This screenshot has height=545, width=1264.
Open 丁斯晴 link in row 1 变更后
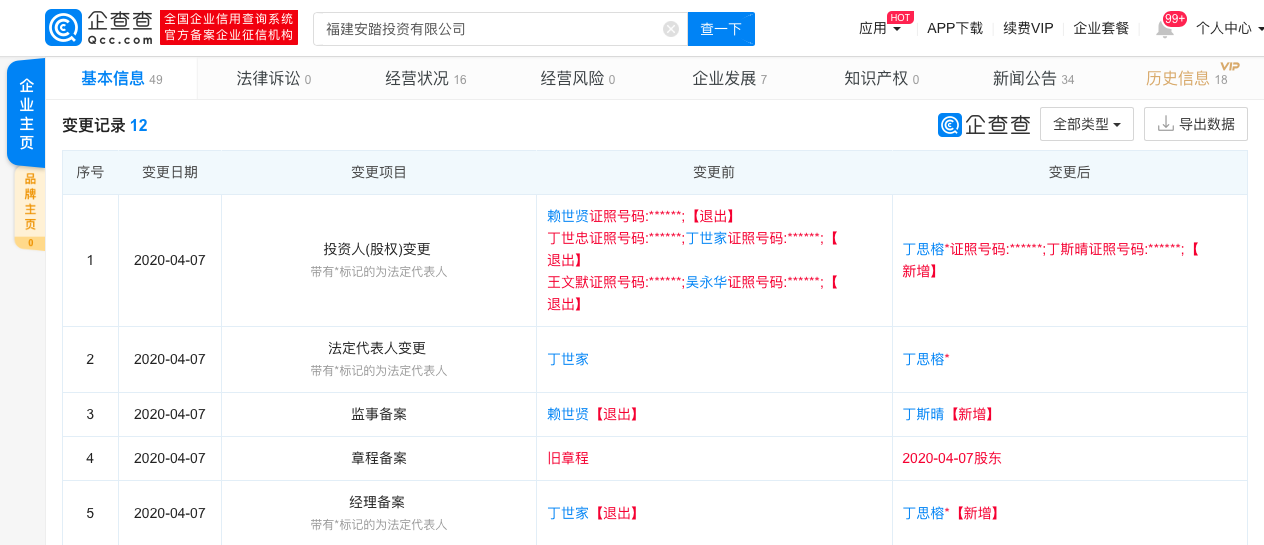(1066, 249)
